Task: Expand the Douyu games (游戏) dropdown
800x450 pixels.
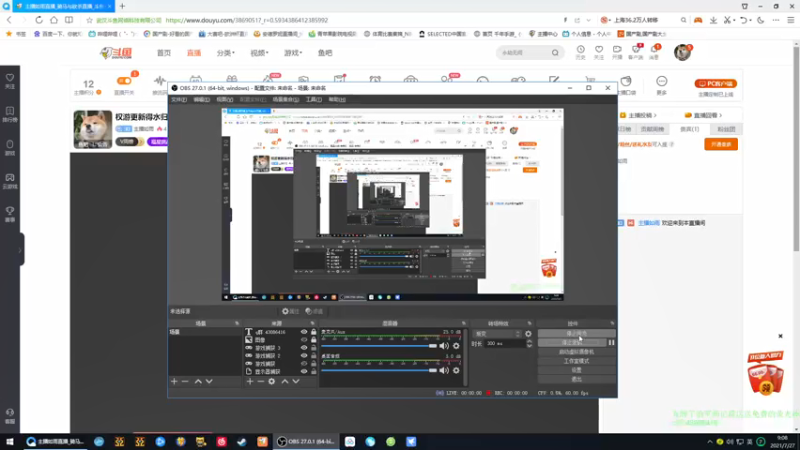Action: (293, 53)
